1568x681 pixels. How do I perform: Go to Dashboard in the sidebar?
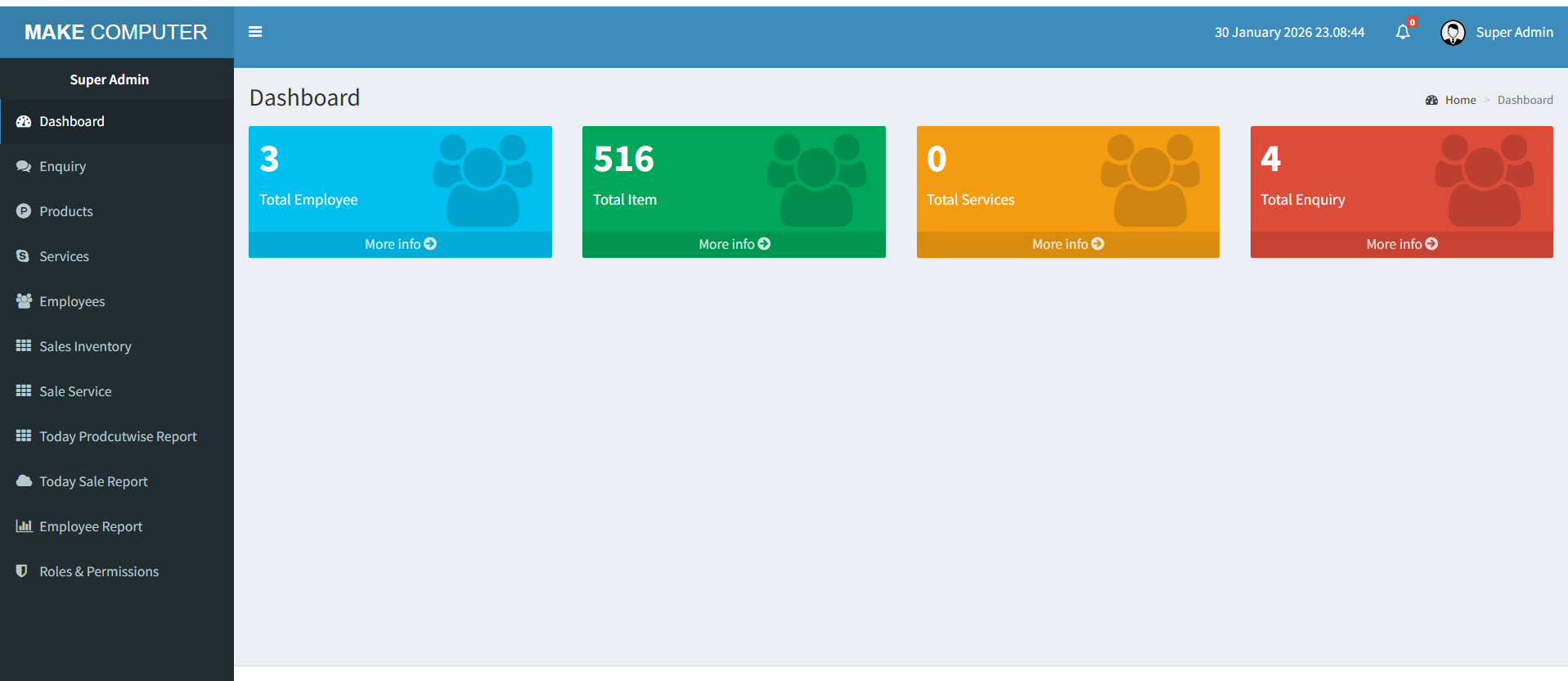click(72, 121)
